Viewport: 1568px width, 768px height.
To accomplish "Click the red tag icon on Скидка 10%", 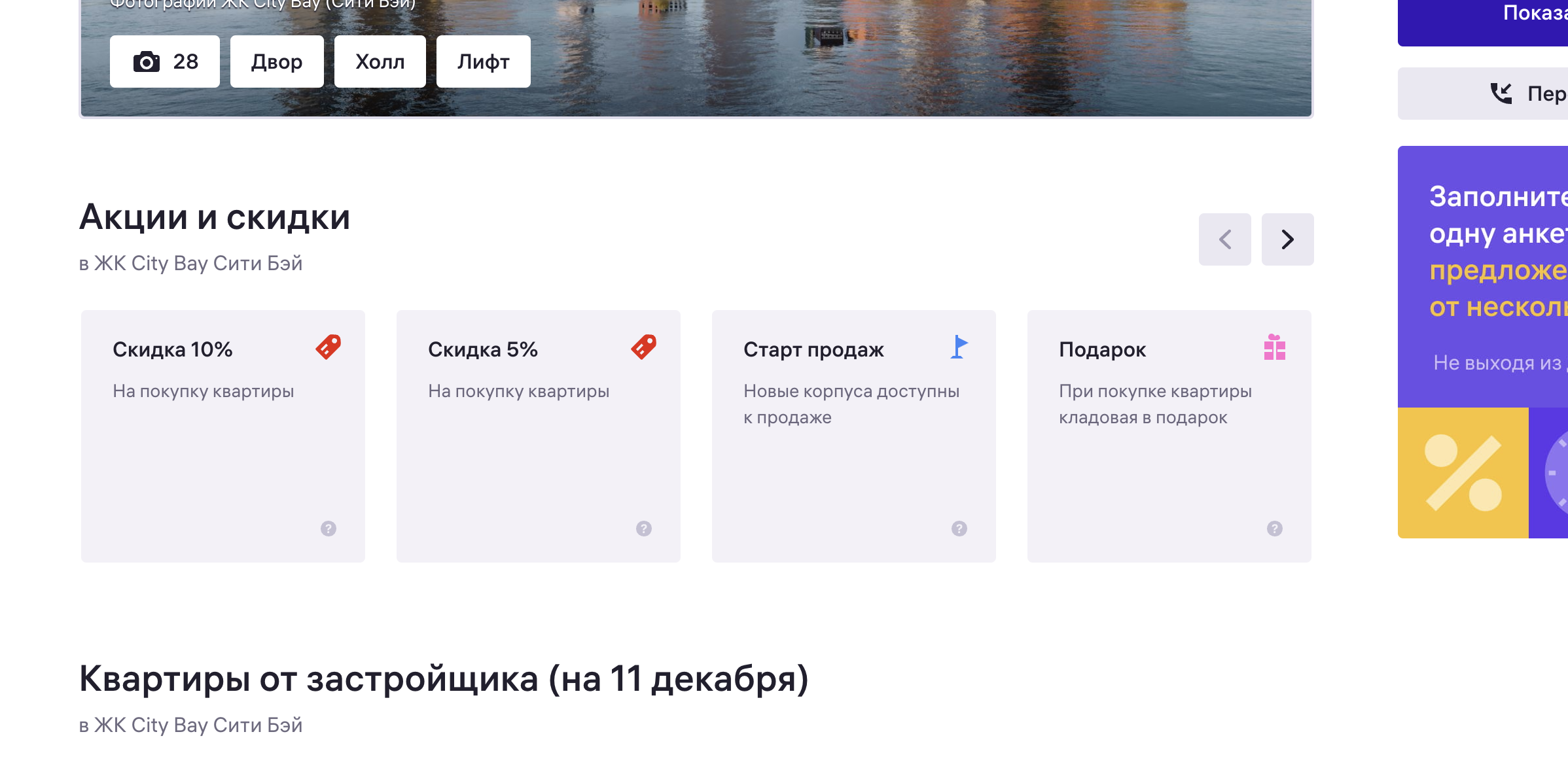I will click(329, 347).
